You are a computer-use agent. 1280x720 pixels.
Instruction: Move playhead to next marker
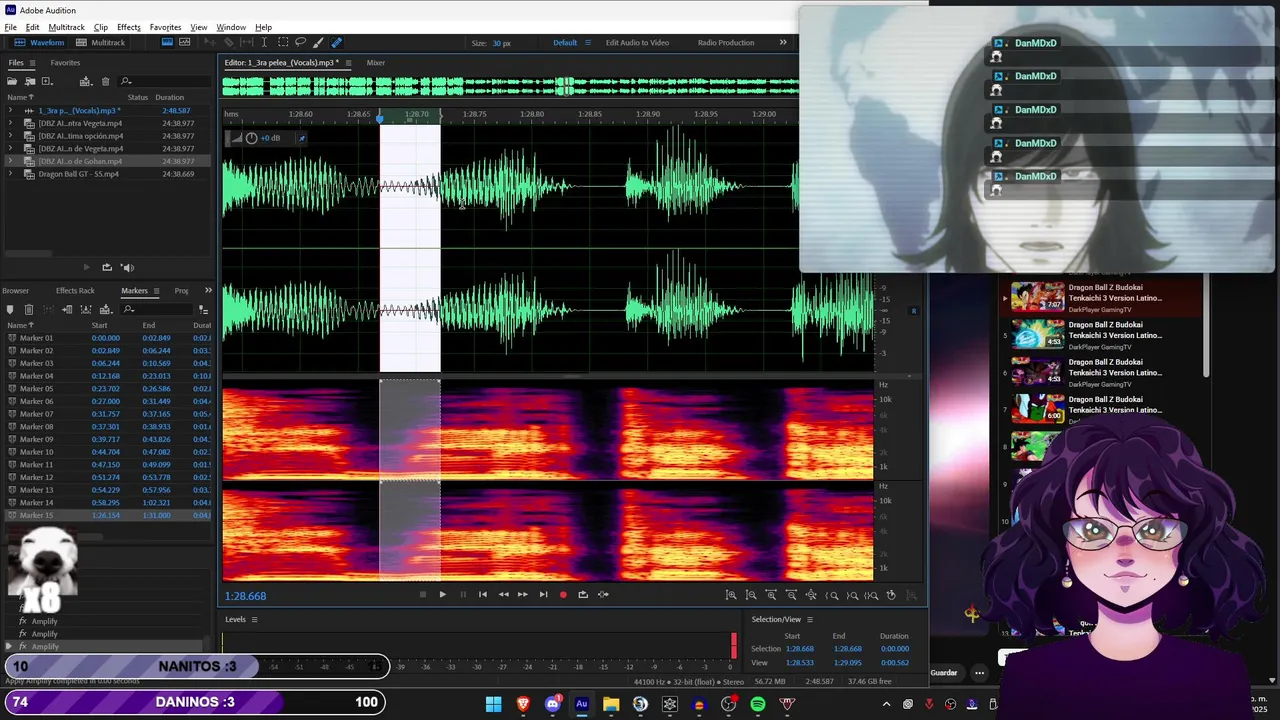[543, 594]
